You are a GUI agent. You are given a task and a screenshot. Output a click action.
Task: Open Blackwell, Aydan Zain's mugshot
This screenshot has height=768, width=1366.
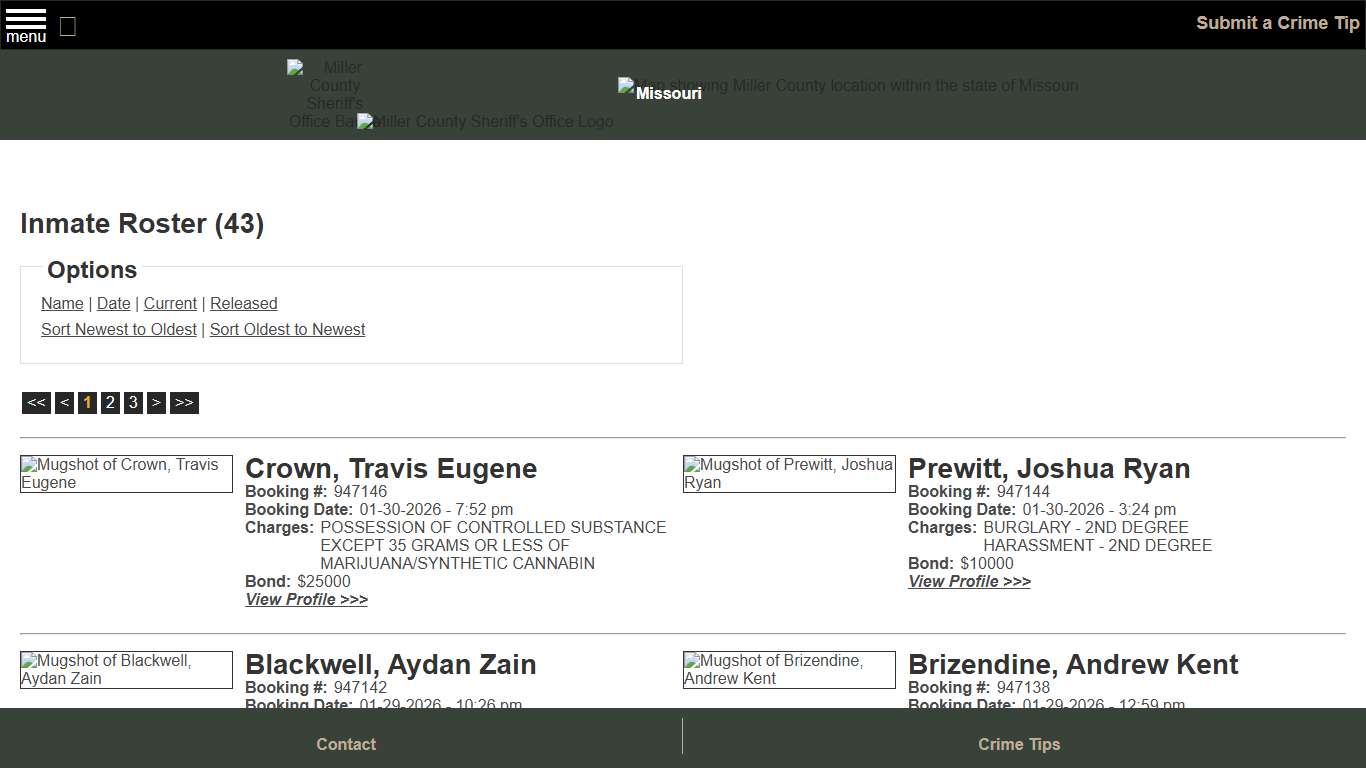click(126, 669)
